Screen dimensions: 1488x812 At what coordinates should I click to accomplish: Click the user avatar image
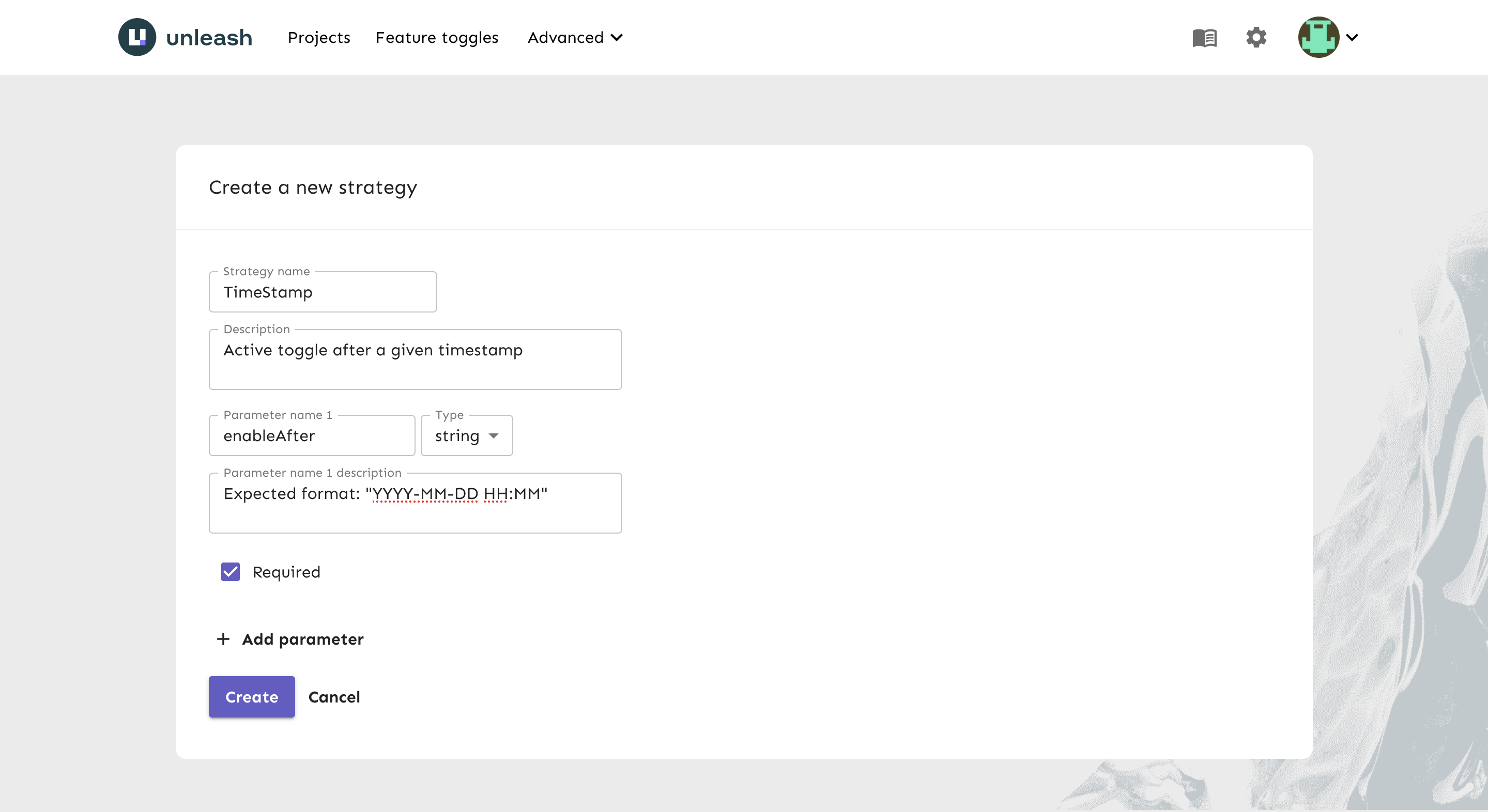[1318, 38]
